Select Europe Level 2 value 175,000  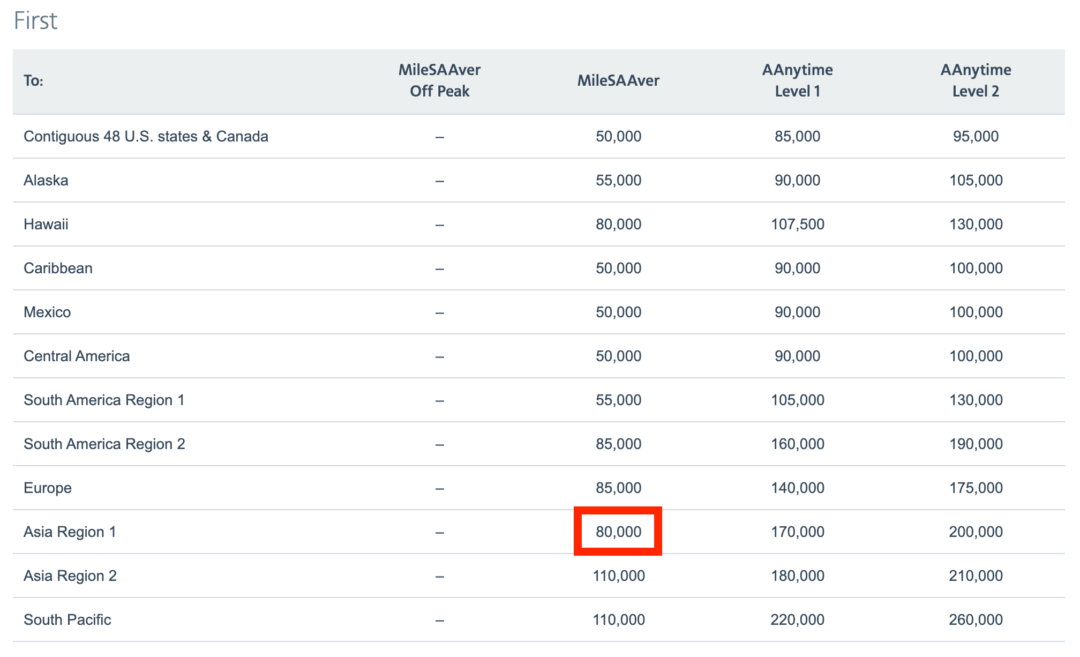pos(975,488)
